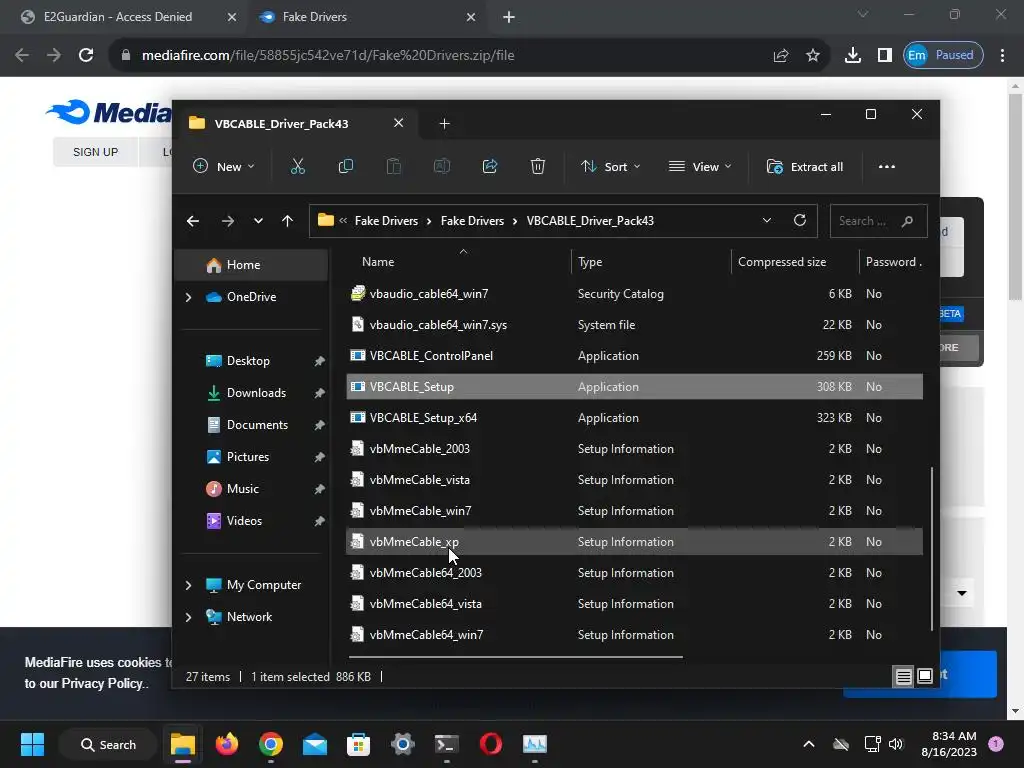Switch to details view layout icon

click(x=903, y=677)
